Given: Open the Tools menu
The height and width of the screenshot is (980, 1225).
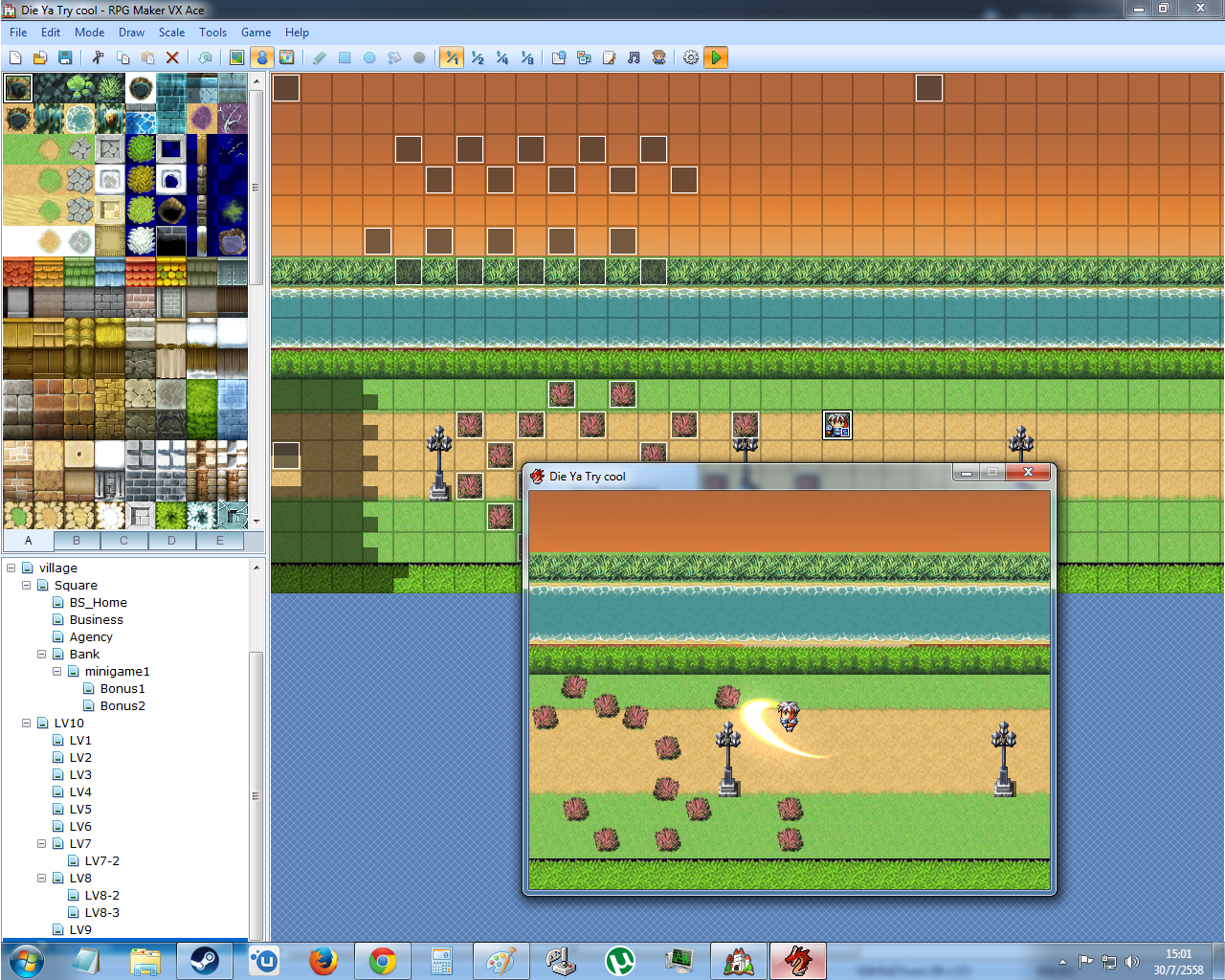Looking at the screenshot, I should (x=213, y=33).
